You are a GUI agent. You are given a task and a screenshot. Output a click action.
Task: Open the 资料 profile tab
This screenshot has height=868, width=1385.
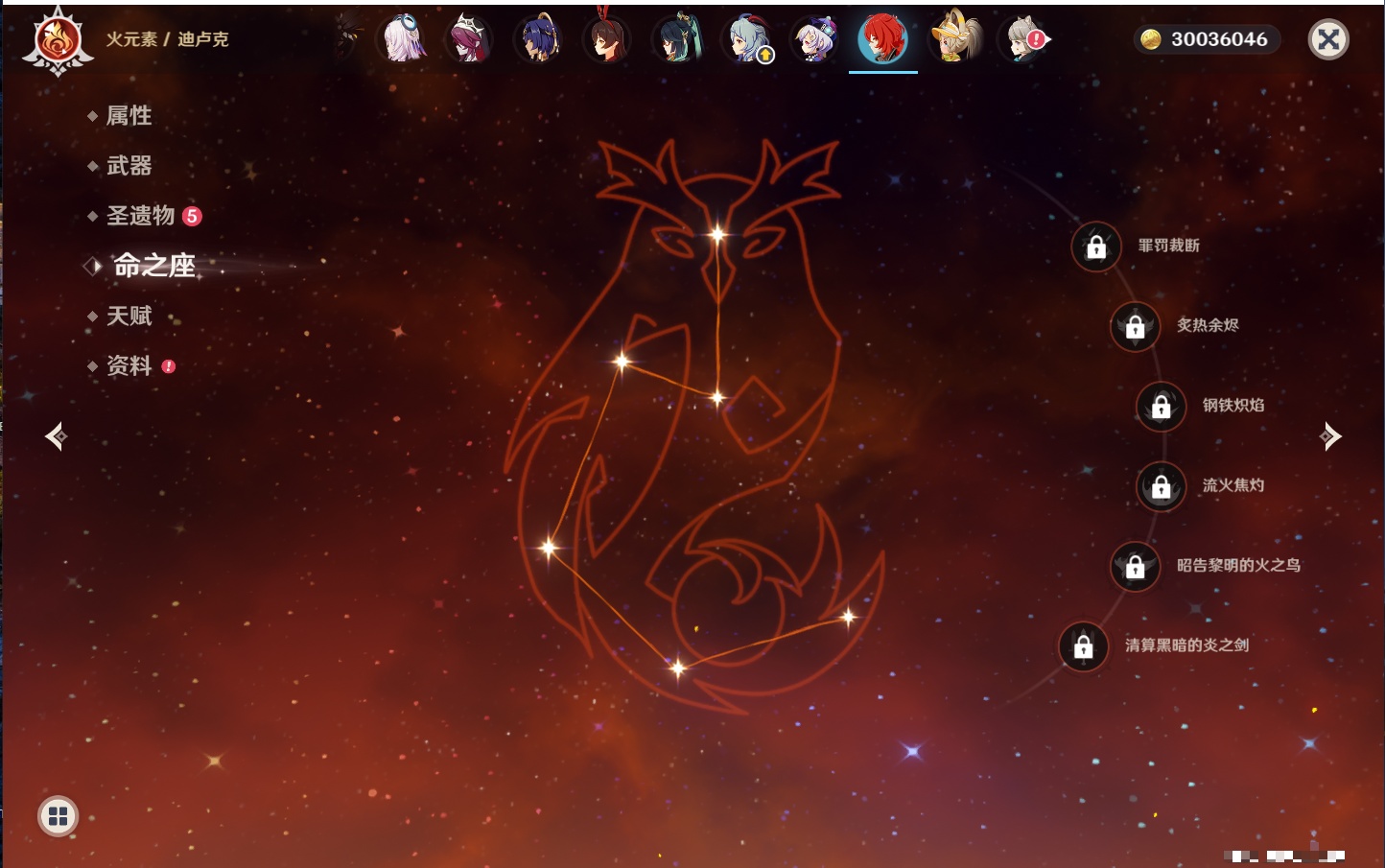point(129,365)
